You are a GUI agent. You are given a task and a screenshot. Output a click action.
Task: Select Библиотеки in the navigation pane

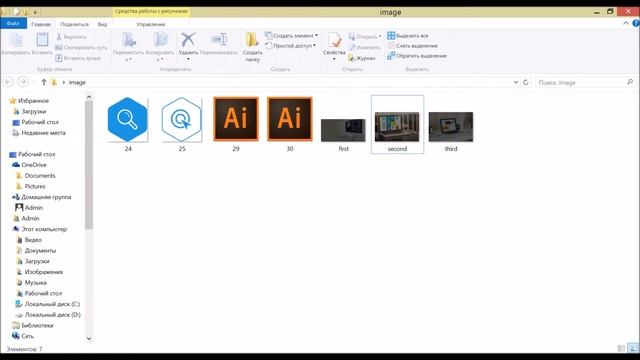point(33,325)
